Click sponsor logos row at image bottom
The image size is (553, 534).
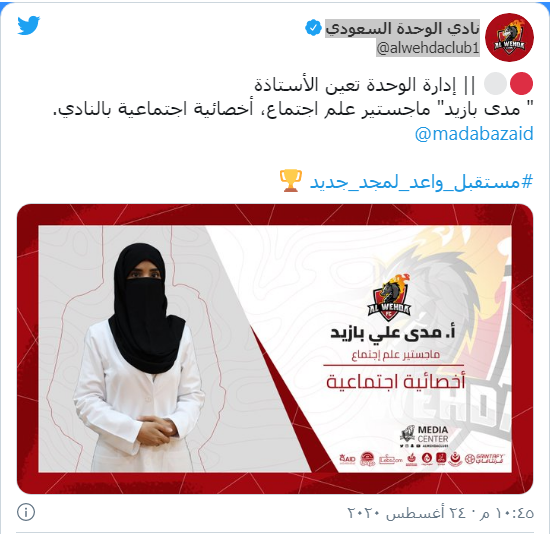[x=422, y=459]
